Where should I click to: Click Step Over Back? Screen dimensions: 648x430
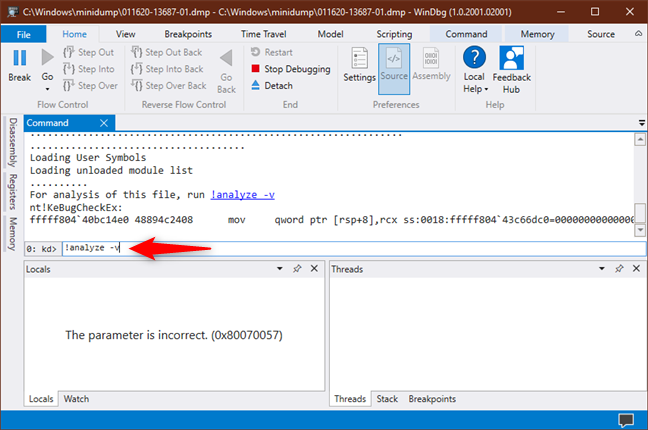click(x=169, y=86)
